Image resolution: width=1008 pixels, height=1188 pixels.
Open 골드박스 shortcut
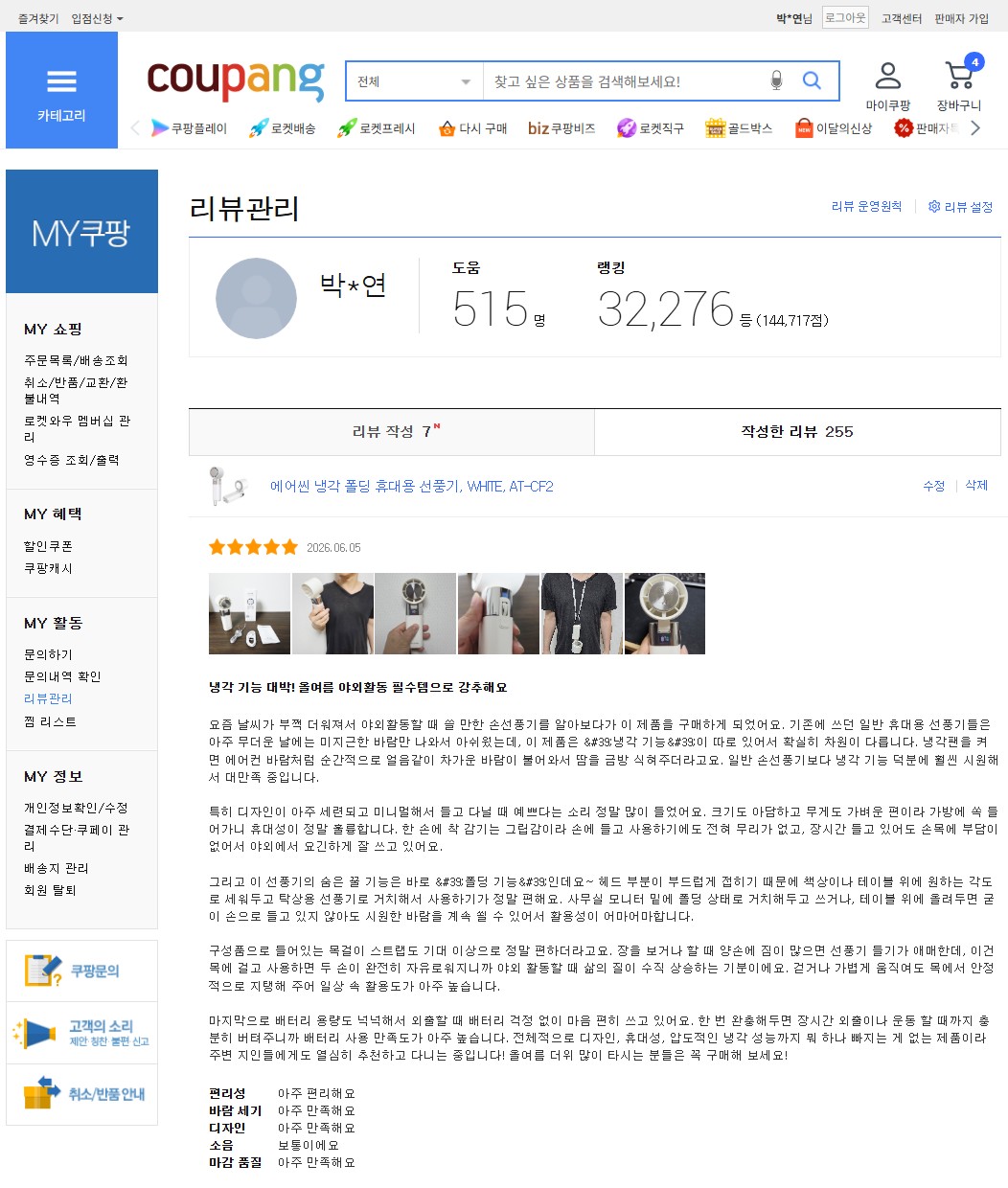point(739,128)
